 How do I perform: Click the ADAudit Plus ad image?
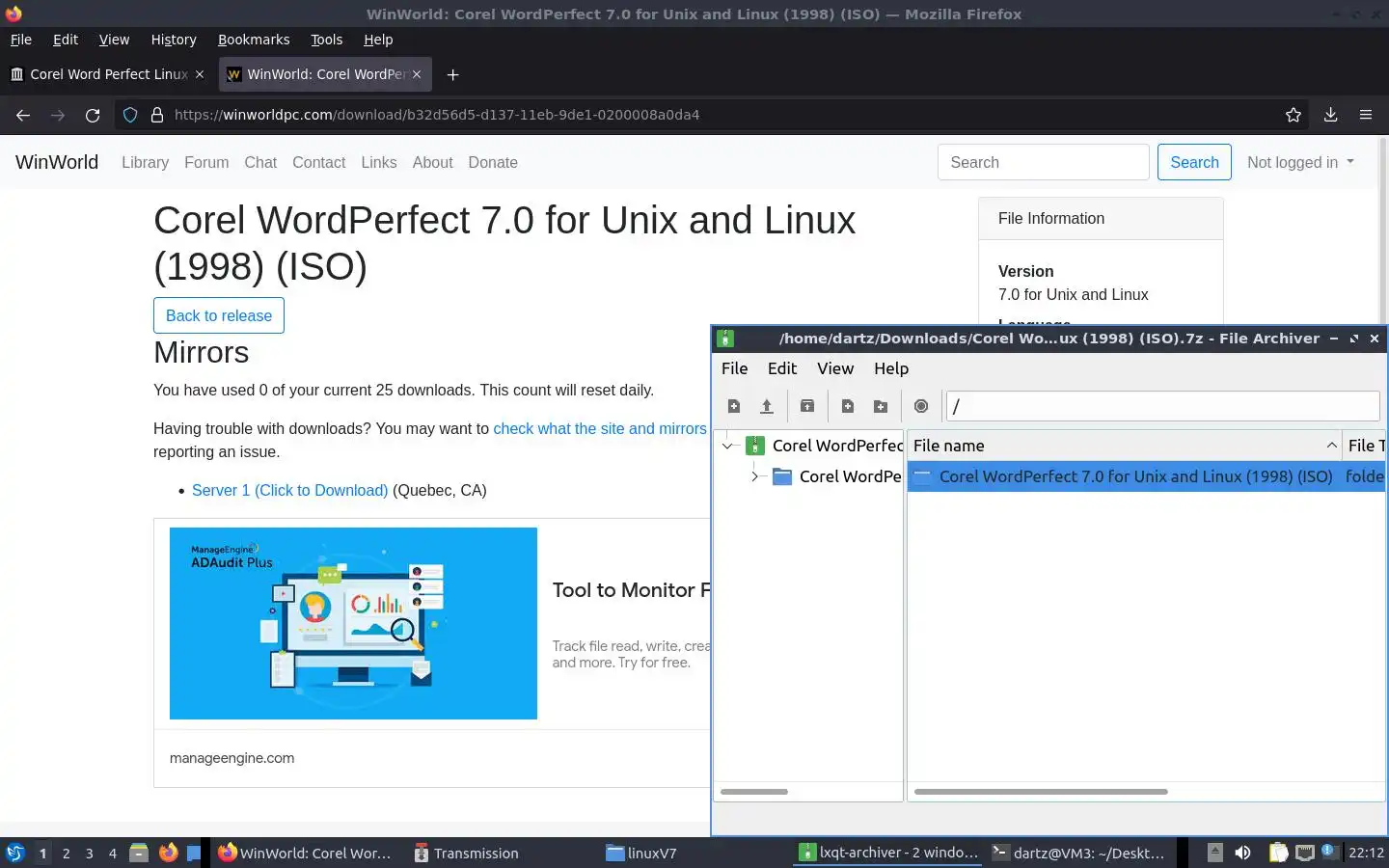tap(353, 623)
